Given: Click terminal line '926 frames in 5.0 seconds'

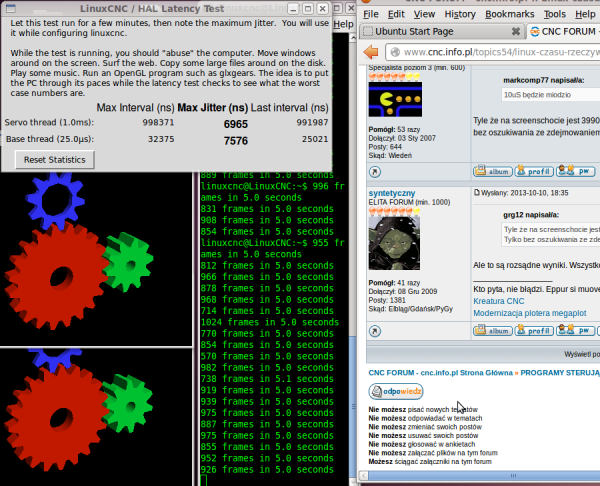Looking at the screenshot, I should [x=267, y=470].
